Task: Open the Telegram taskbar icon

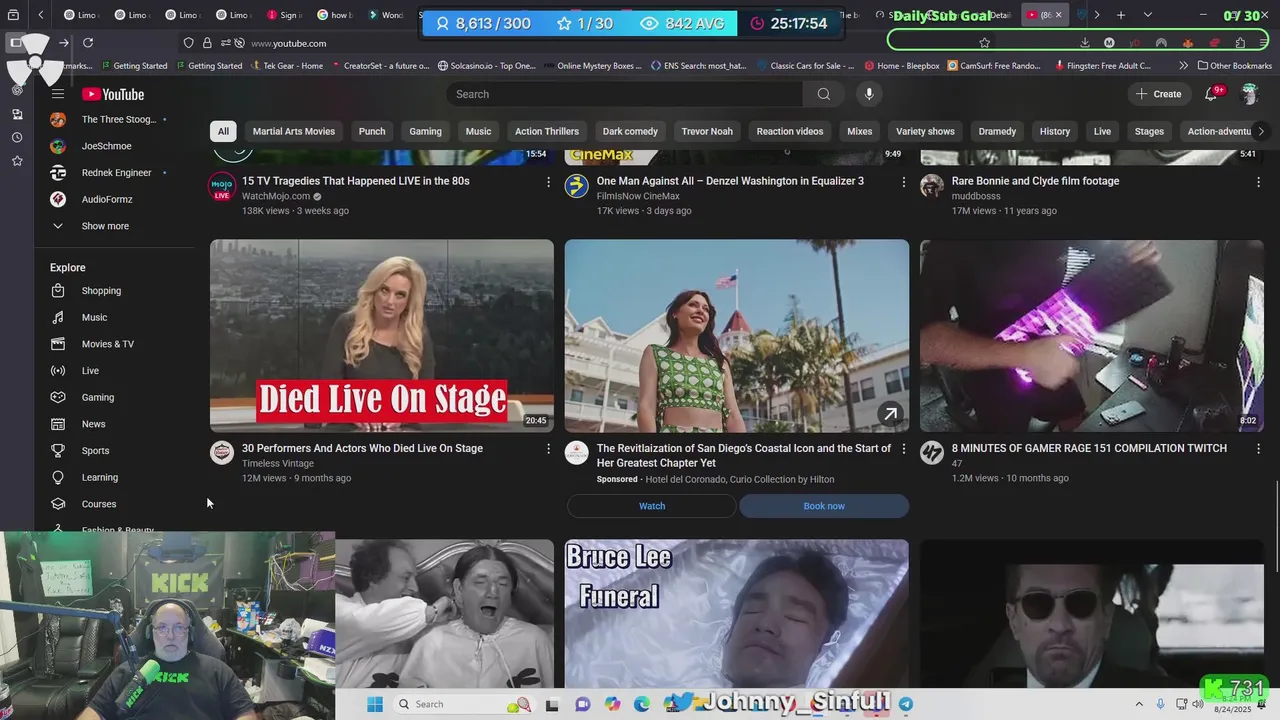Action: pos(905,704)
